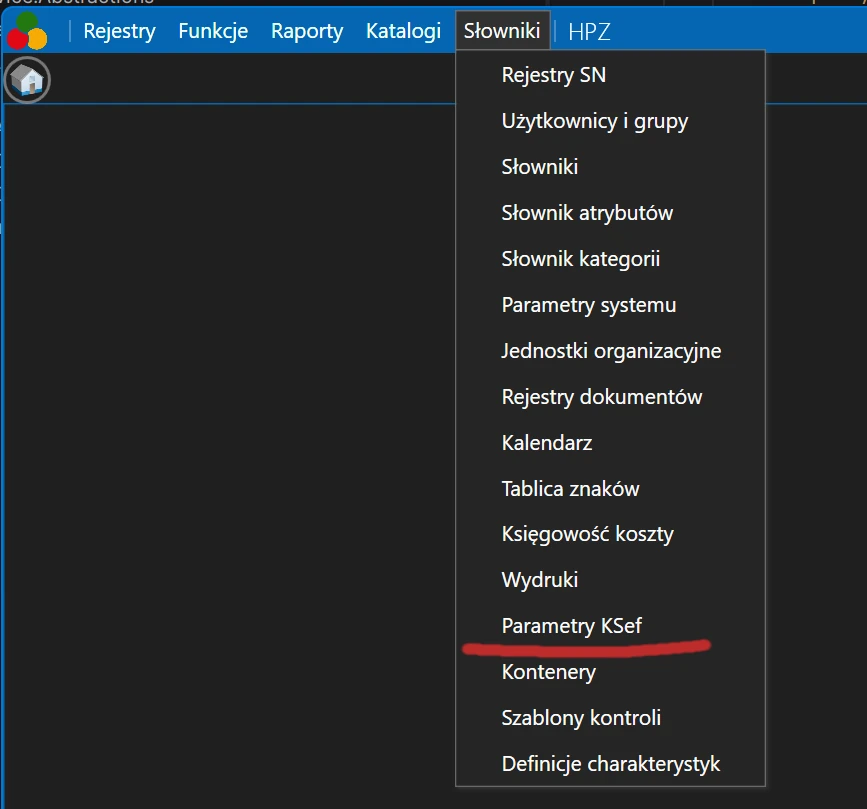Choose Jednostki organizacyjne

[x=611, y=351]
